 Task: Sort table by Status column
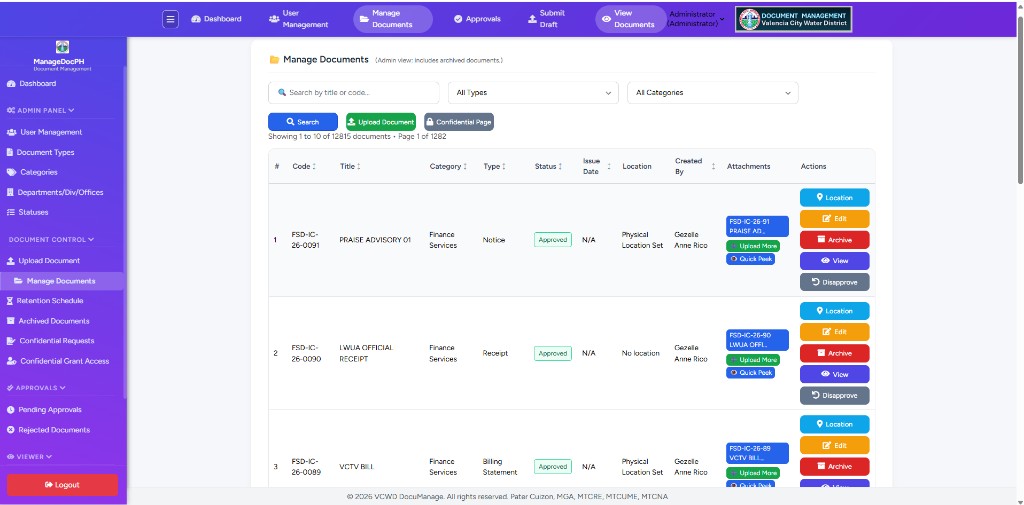(x=549, y=167)
